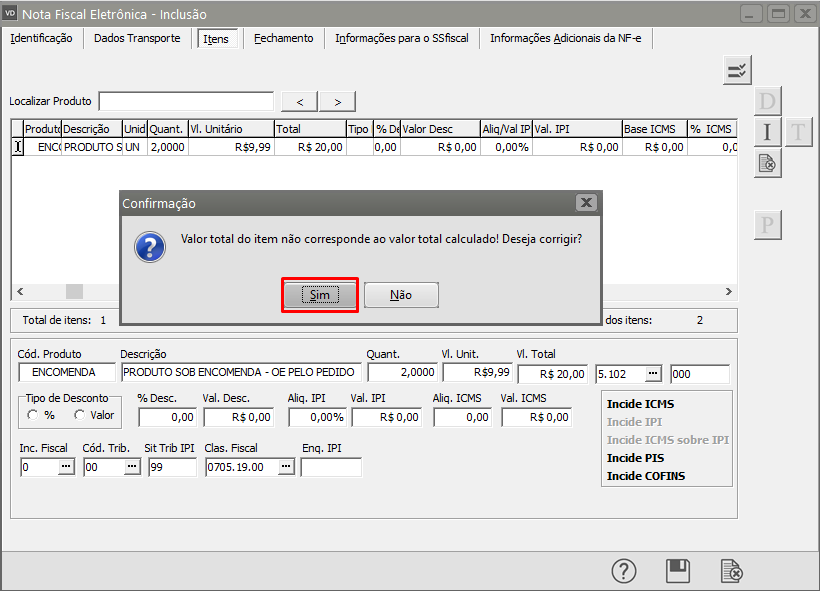
Task: Select the 'Valor' discount type radio button
Action: coord(80,415)
